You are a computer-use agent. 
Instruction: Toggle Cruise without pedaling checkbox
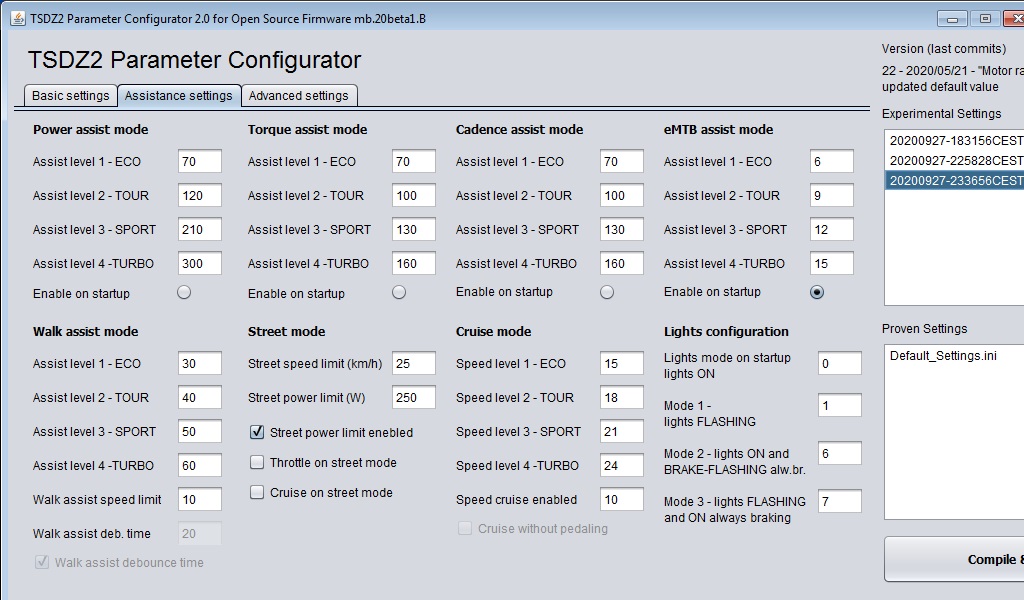click(465, 528)
